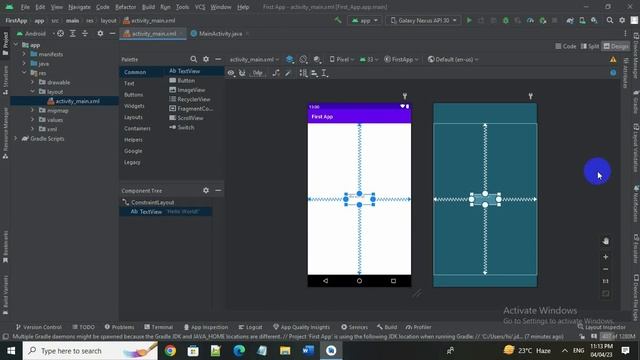Minimize the Component Tree panel
This screenshot has width=640, height=360.
pyautogui.click(x=218, y=190)
